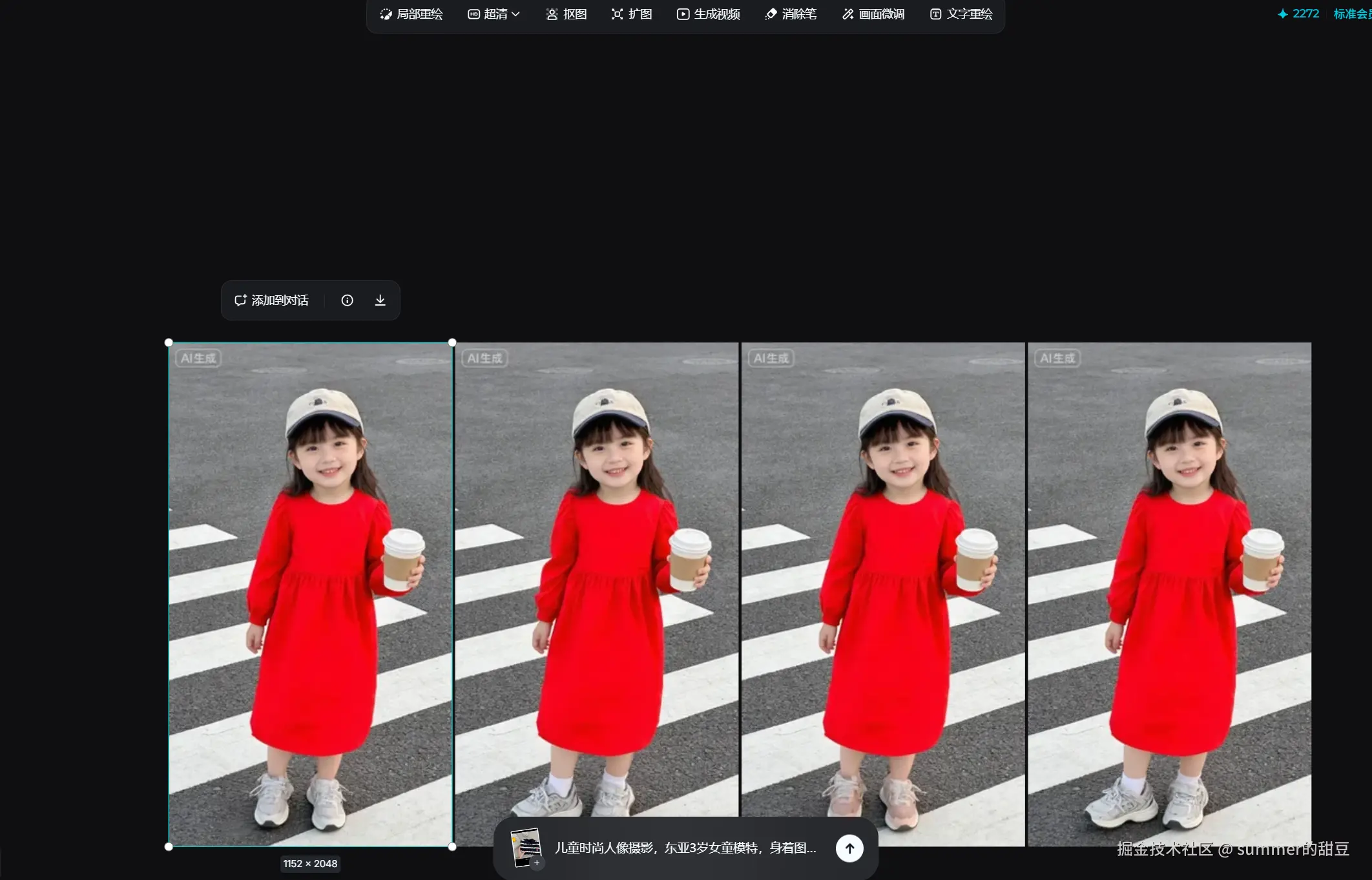Download the selected image
1372x880 pixels.
380,300
